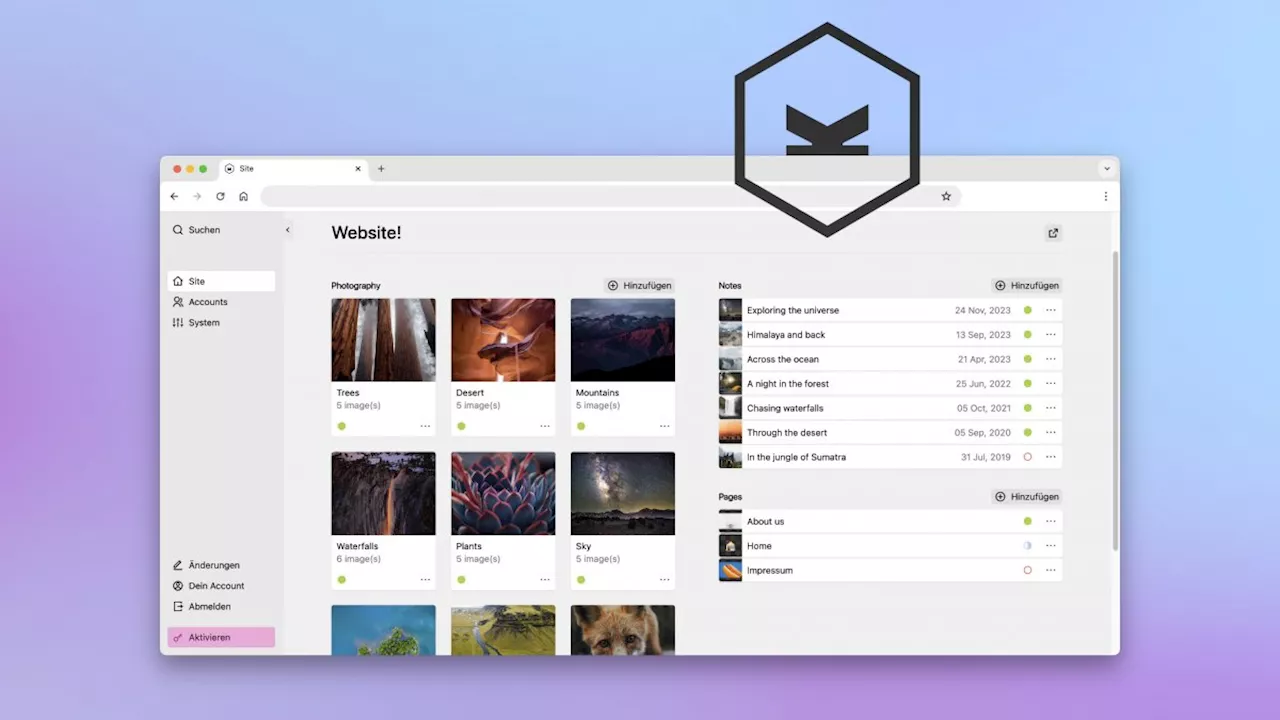Toggle the status dot of the Mountains album
Screen dimensions: 1280x720
click(581, 426)
